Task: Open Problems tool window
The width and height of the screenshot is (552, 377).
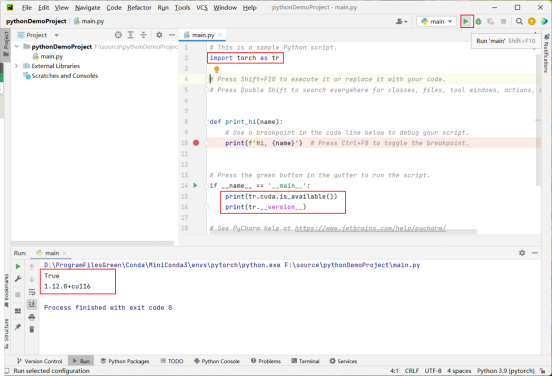Action: point(266,361)
